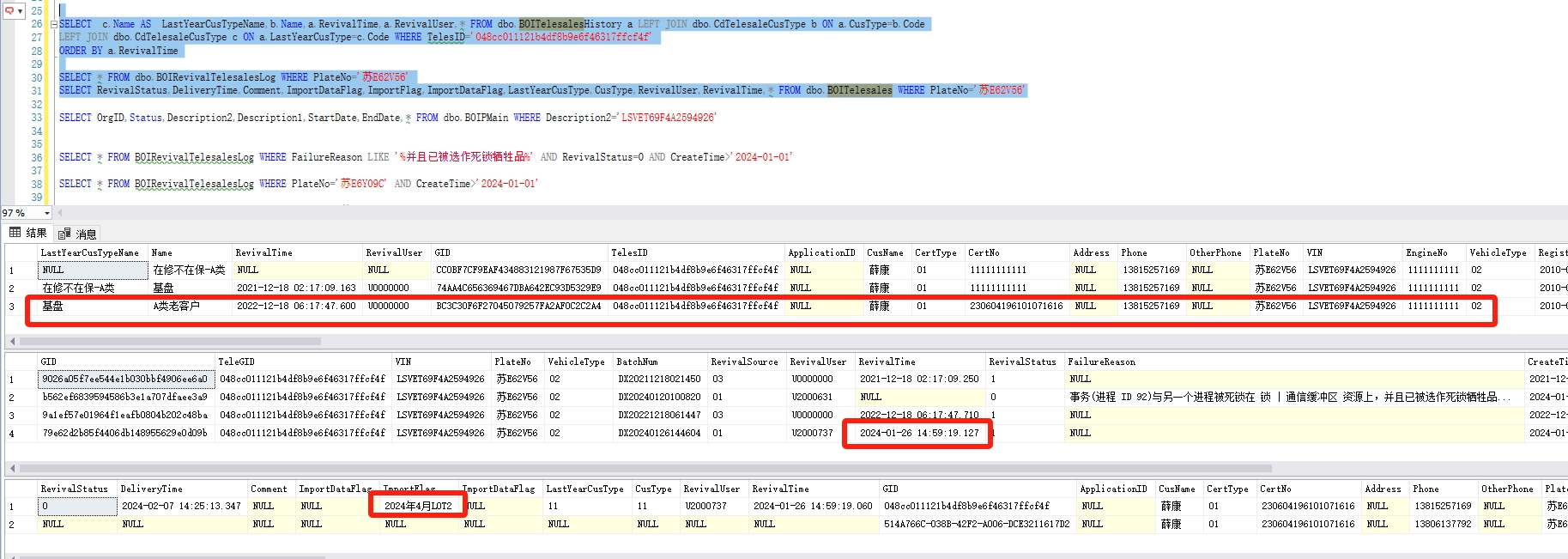Select row 3 header in the first grid
This screenshot has height=559, width=1568.
tap(12, 306)
